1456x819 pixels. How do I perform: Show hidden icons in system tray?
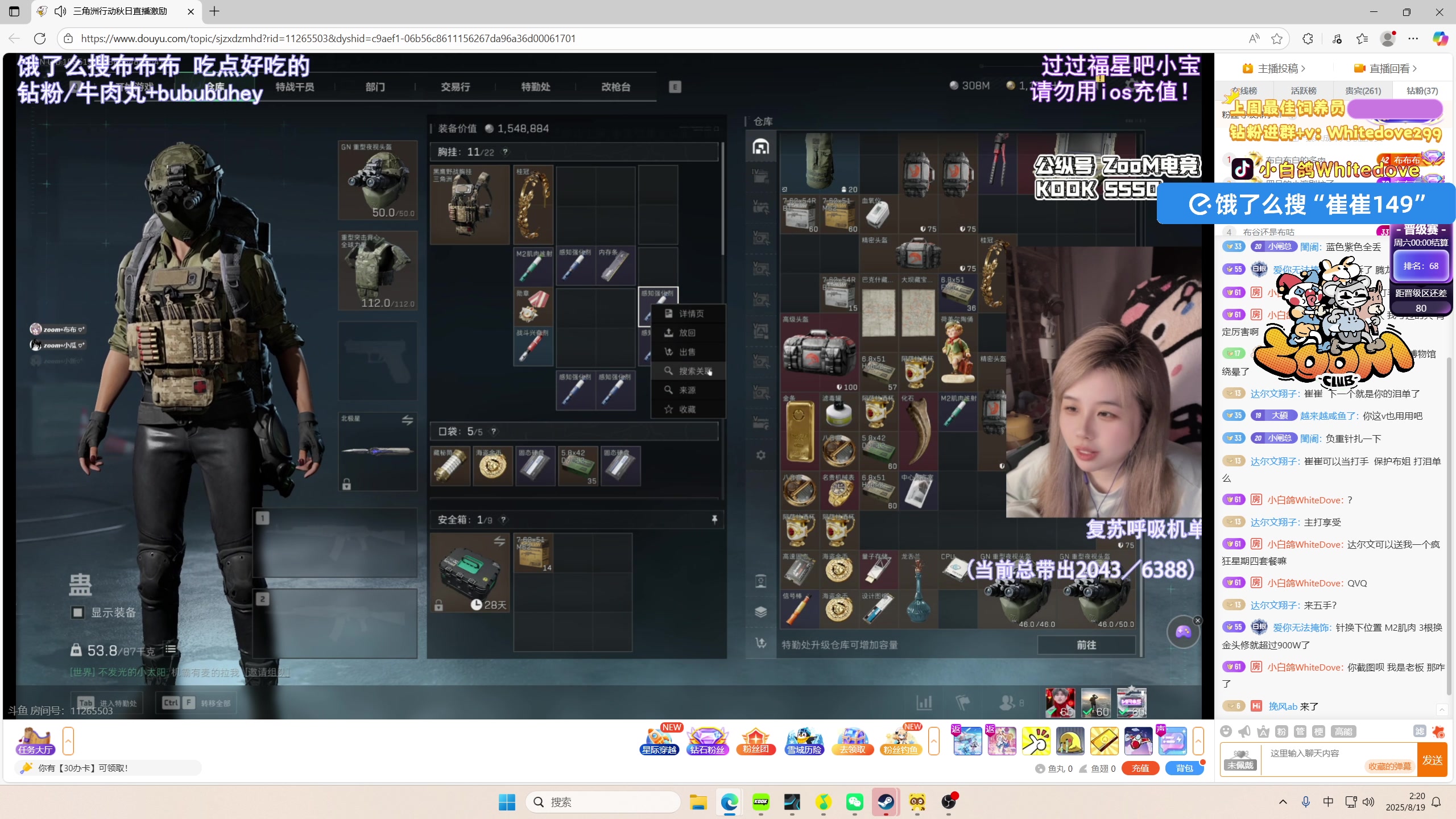point(1283,802)
